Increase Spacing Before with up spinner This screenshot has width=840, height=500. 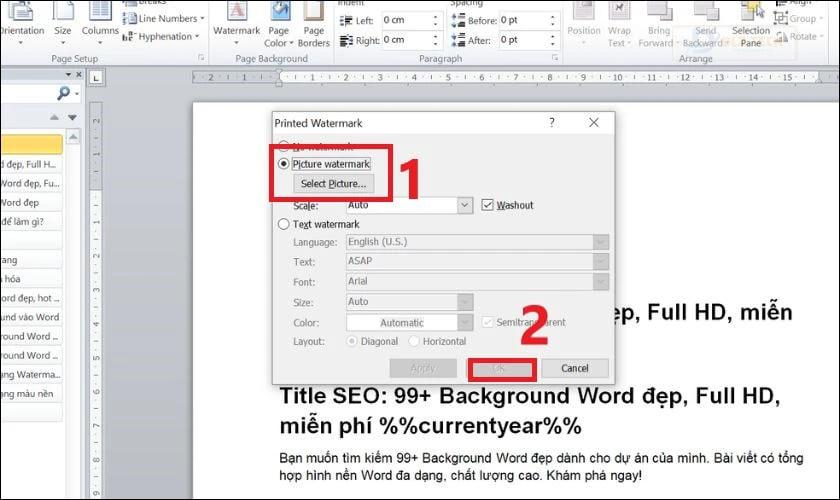(552, 17)
